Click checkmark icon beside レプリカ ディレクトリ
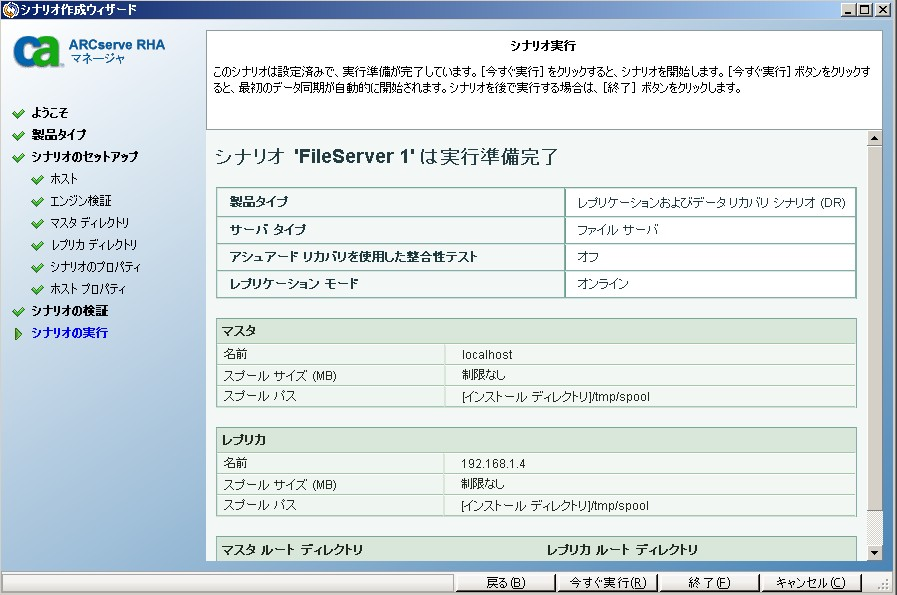This screenshot has width=897, height=595. click(38, 245)
